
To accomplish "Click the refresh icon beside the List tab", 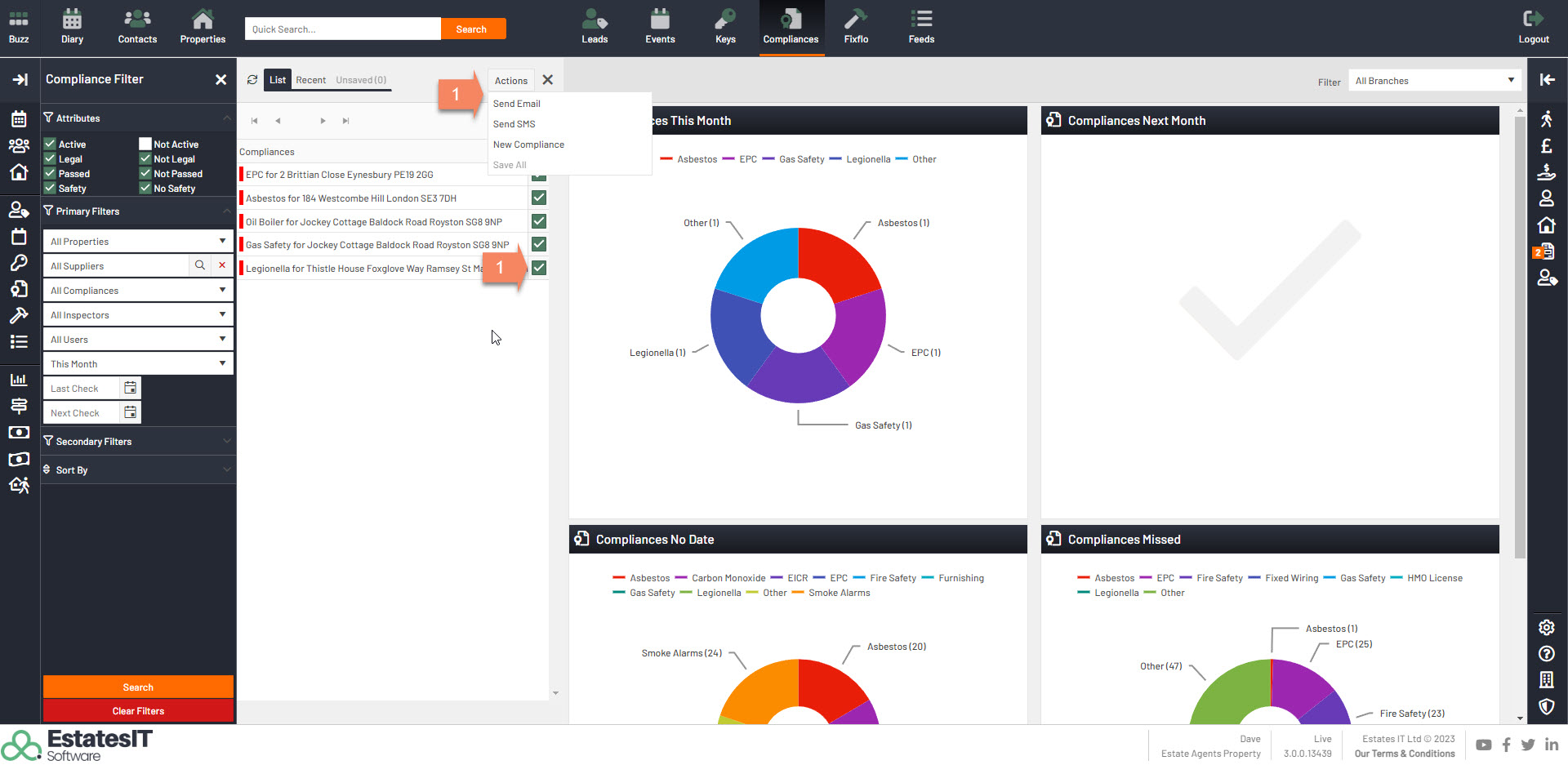I will [252, 80].
